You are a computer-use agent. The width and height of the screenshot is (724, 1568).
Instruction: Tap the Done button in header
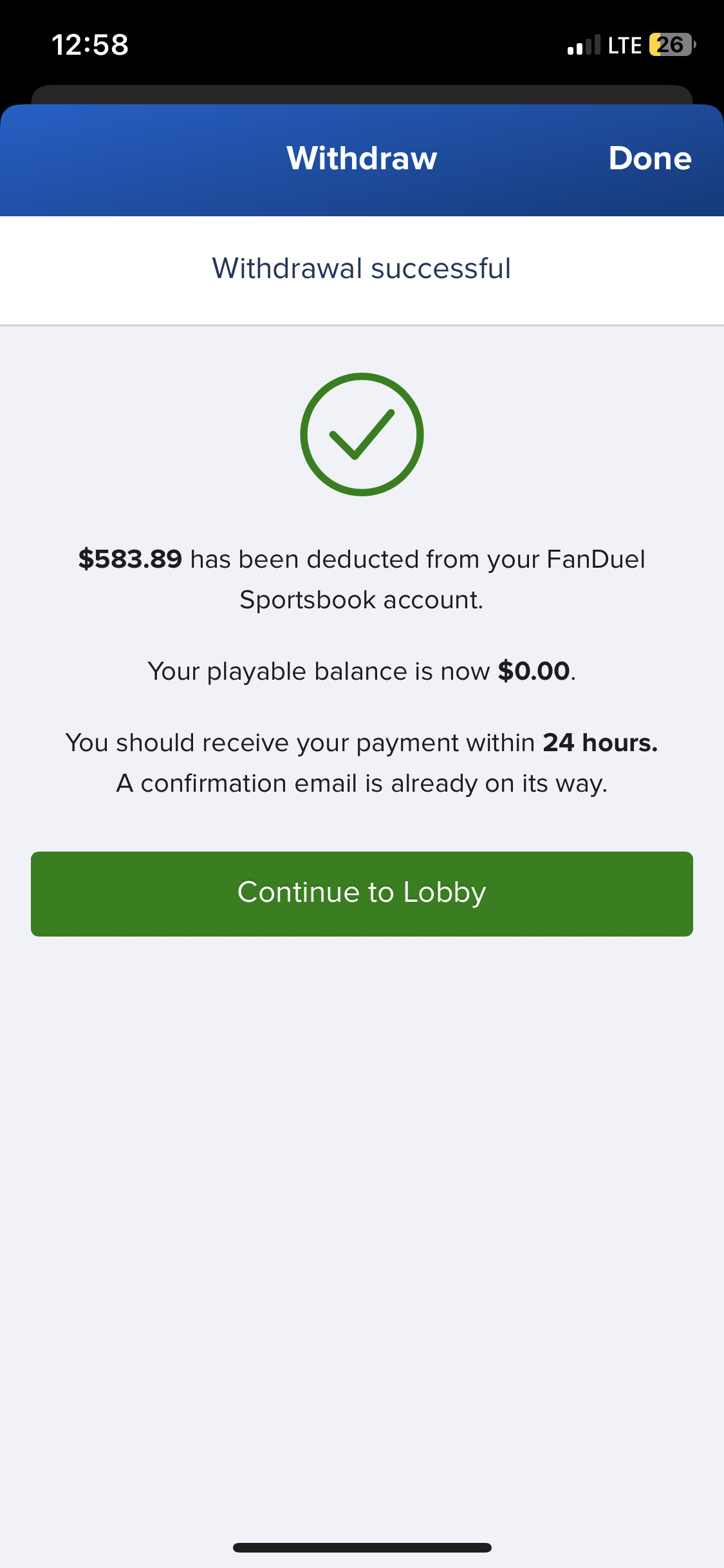(x=649, y=158)
